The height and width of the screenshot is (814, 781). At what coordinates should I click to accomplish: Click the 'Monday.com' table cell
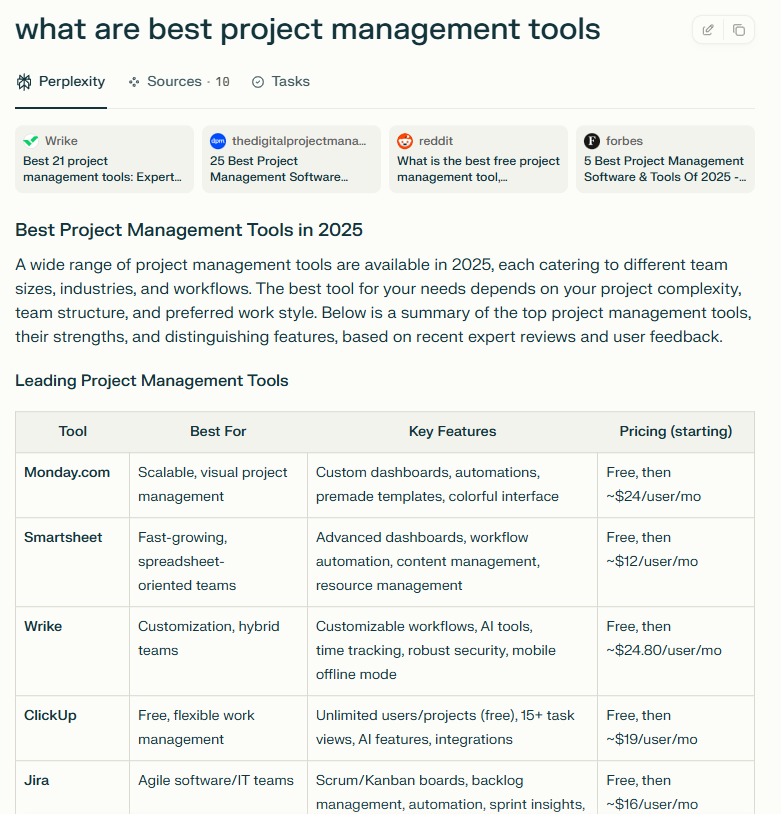point(73,485)
